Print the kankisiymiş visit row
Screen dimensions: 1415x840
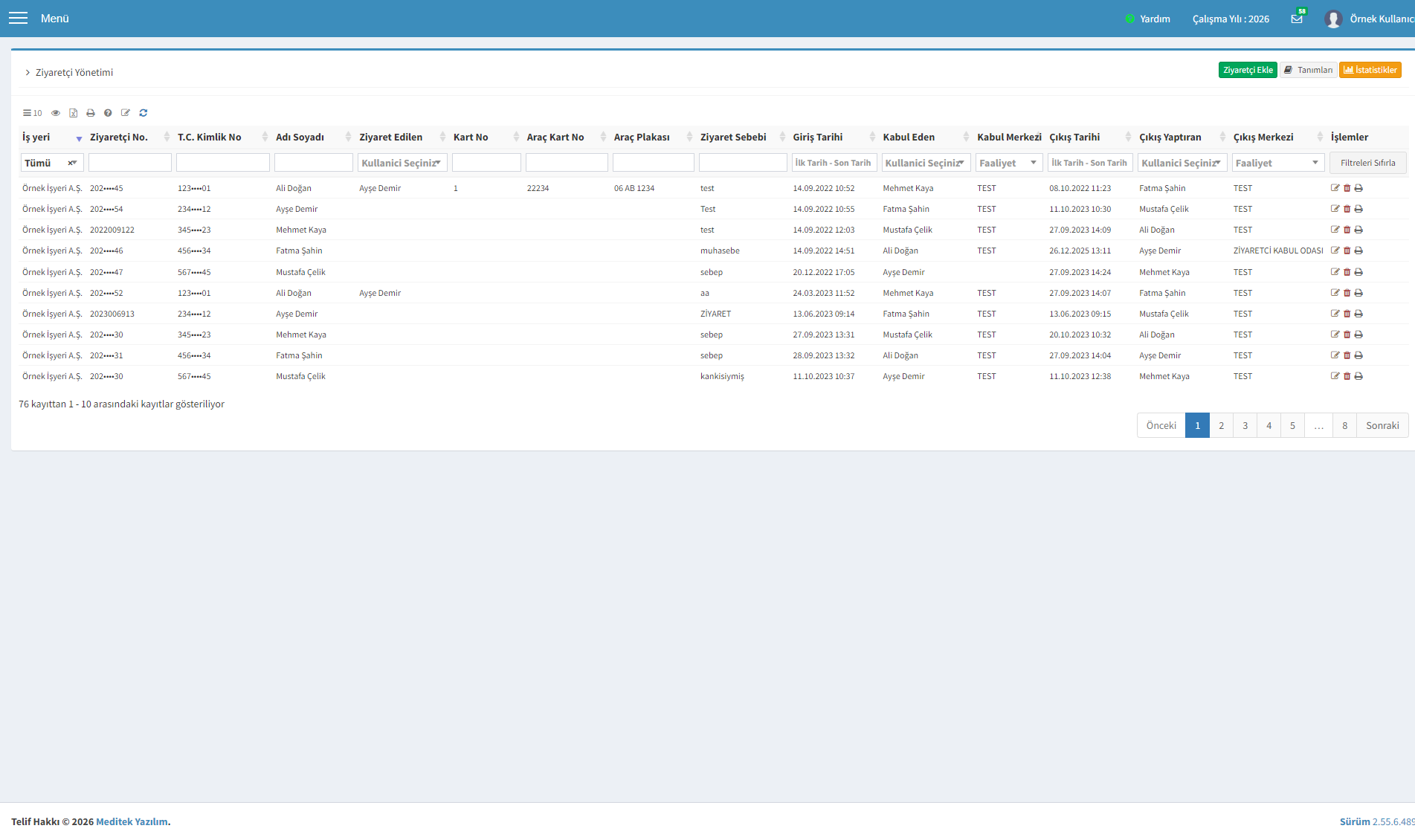[1358, 376]
